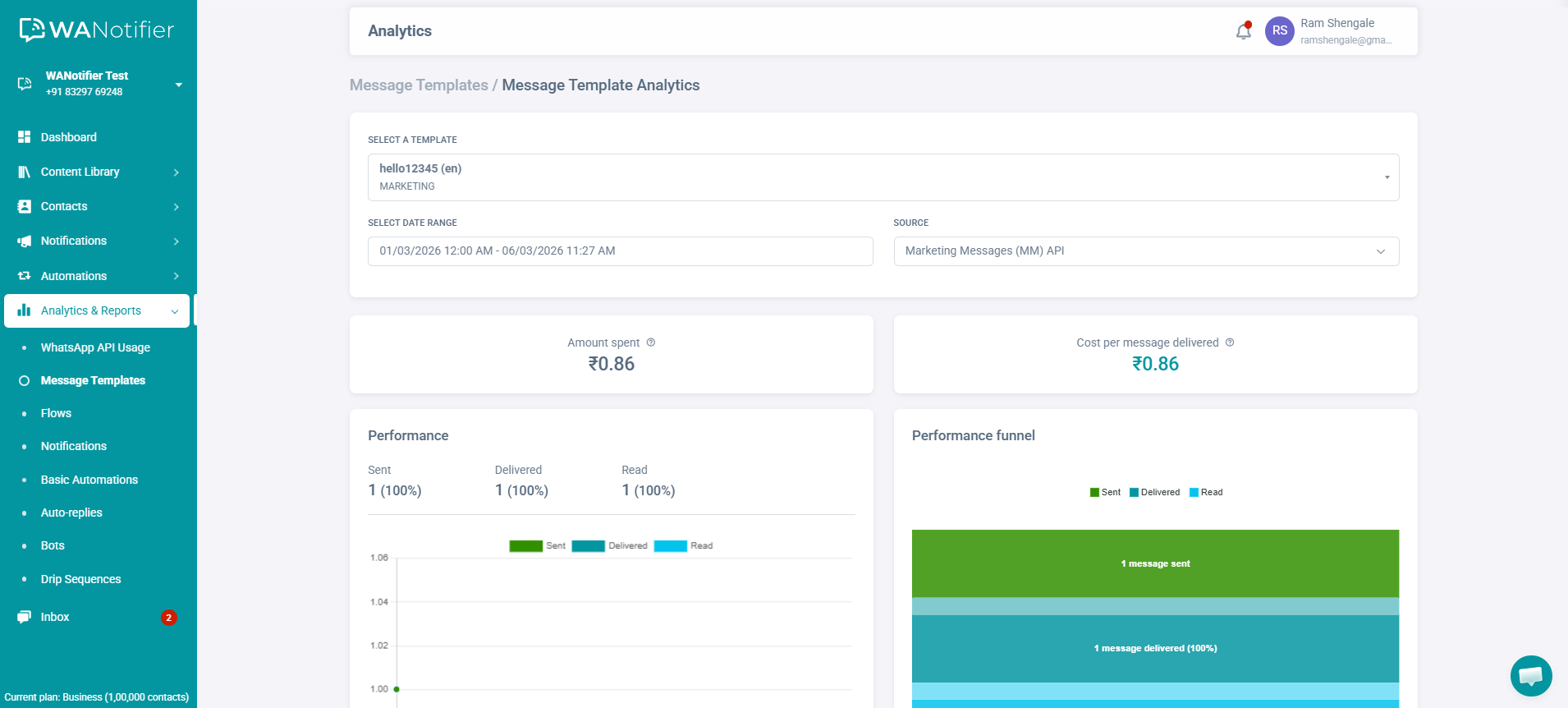The image size is (1568, 708).
Task: Toggle Sent series in Performance chart legend
Action: pos(537,546)
